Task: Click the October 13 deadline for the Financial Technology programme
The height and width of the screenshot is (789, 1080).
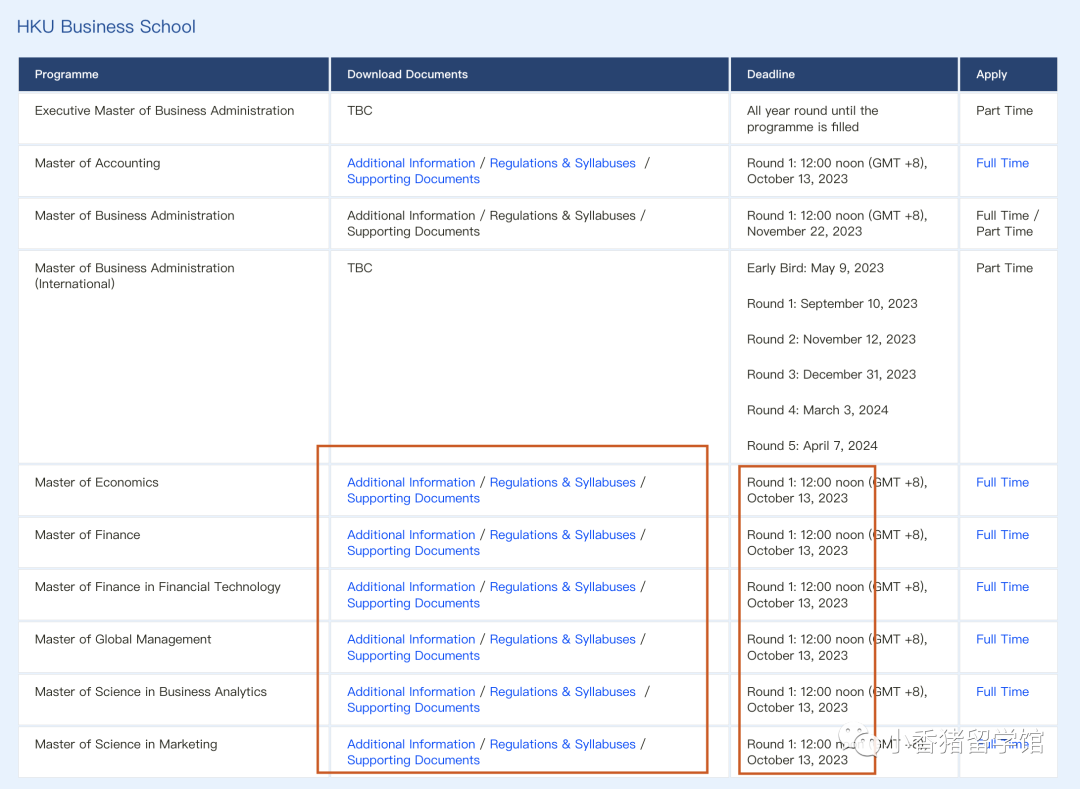Action: (837, 596)
